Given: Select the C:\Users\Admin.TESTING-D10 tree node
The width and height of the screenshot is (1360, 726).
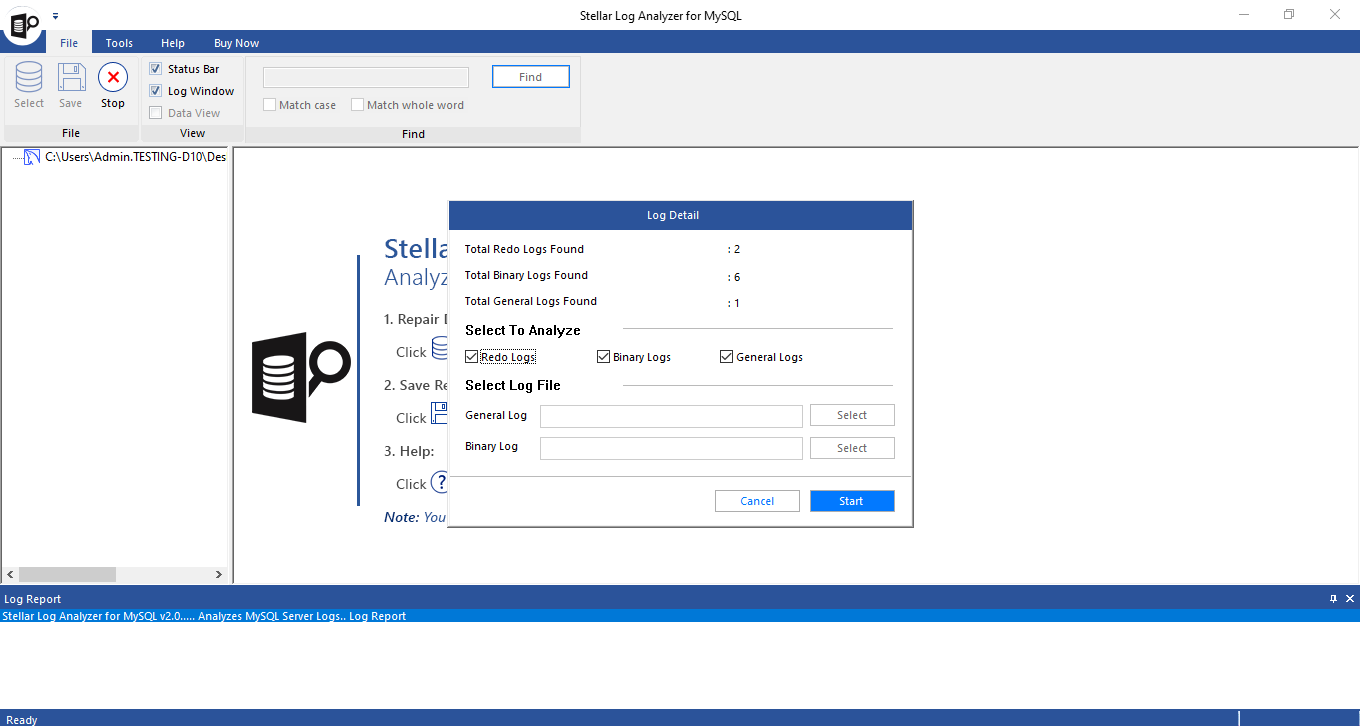Looking at the screenshot, I should (x=135, y=157).
